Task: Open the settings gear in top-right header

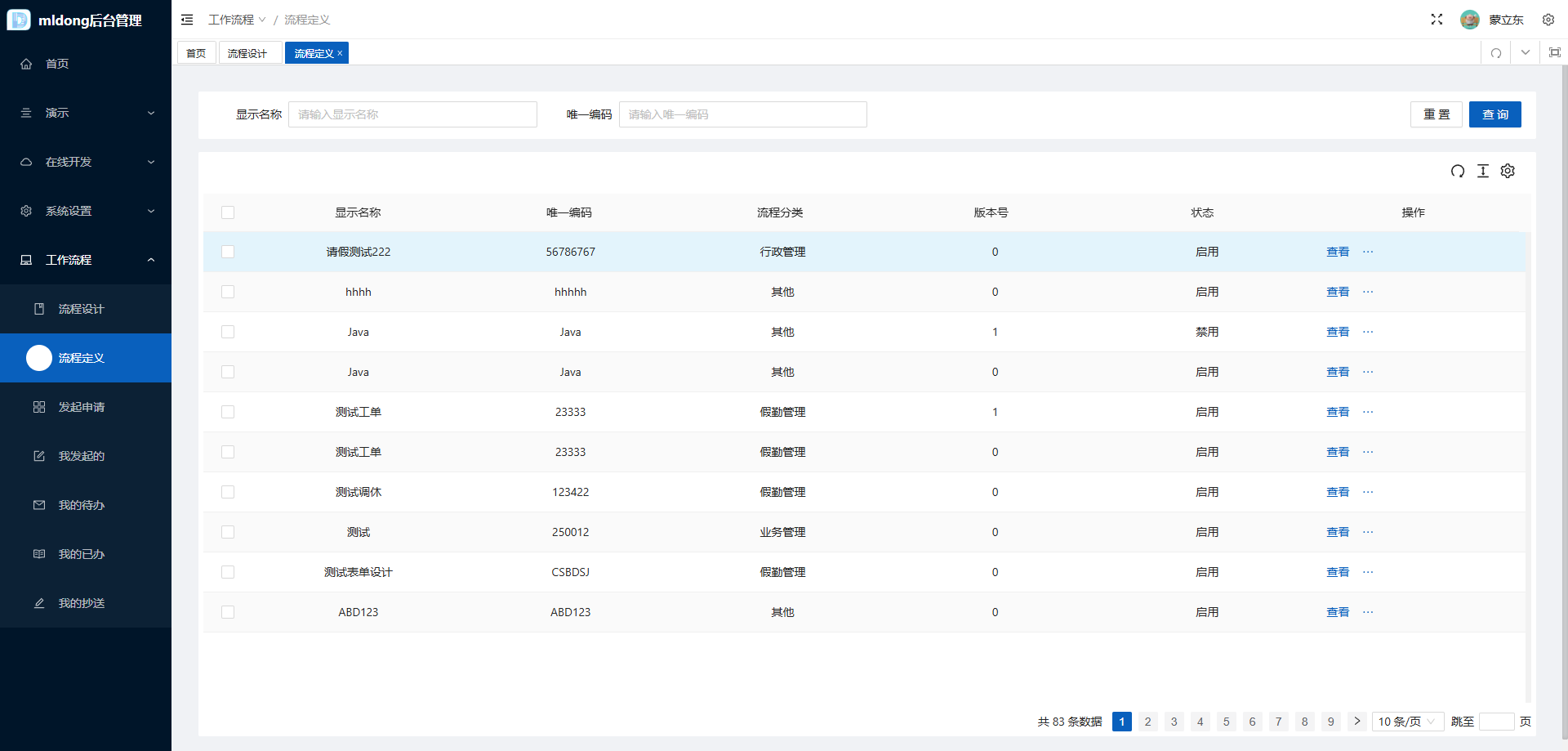Action: (1548, 20)
